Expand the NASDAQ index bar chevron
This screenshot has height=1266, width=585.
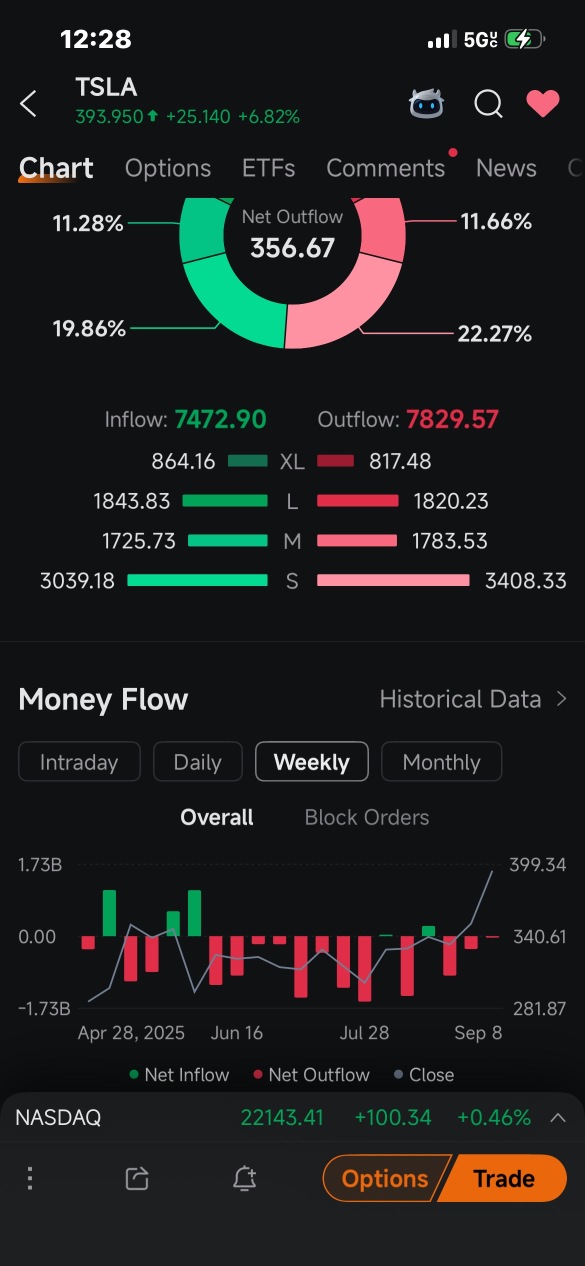[558, 1118]
